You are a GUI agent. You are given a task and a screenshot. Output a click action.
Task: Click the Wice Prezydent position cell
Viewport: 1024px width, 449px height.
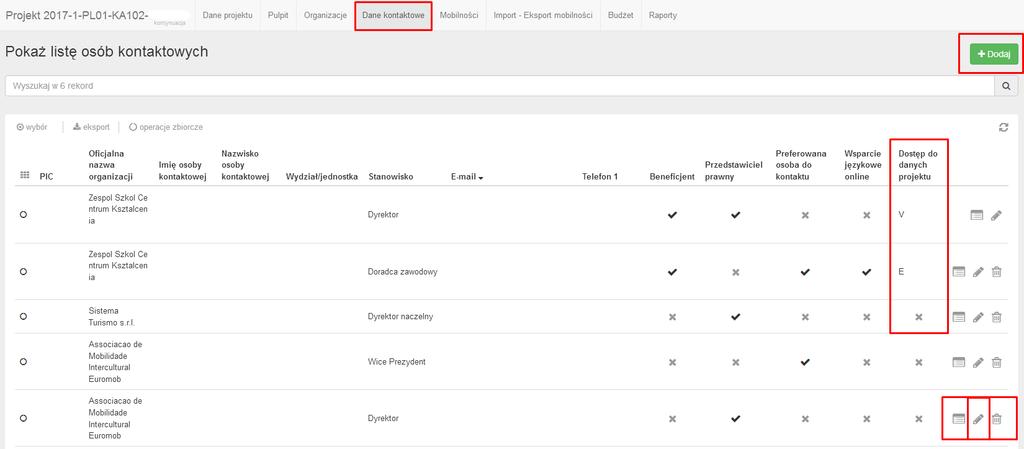click(x=397, y=362)
